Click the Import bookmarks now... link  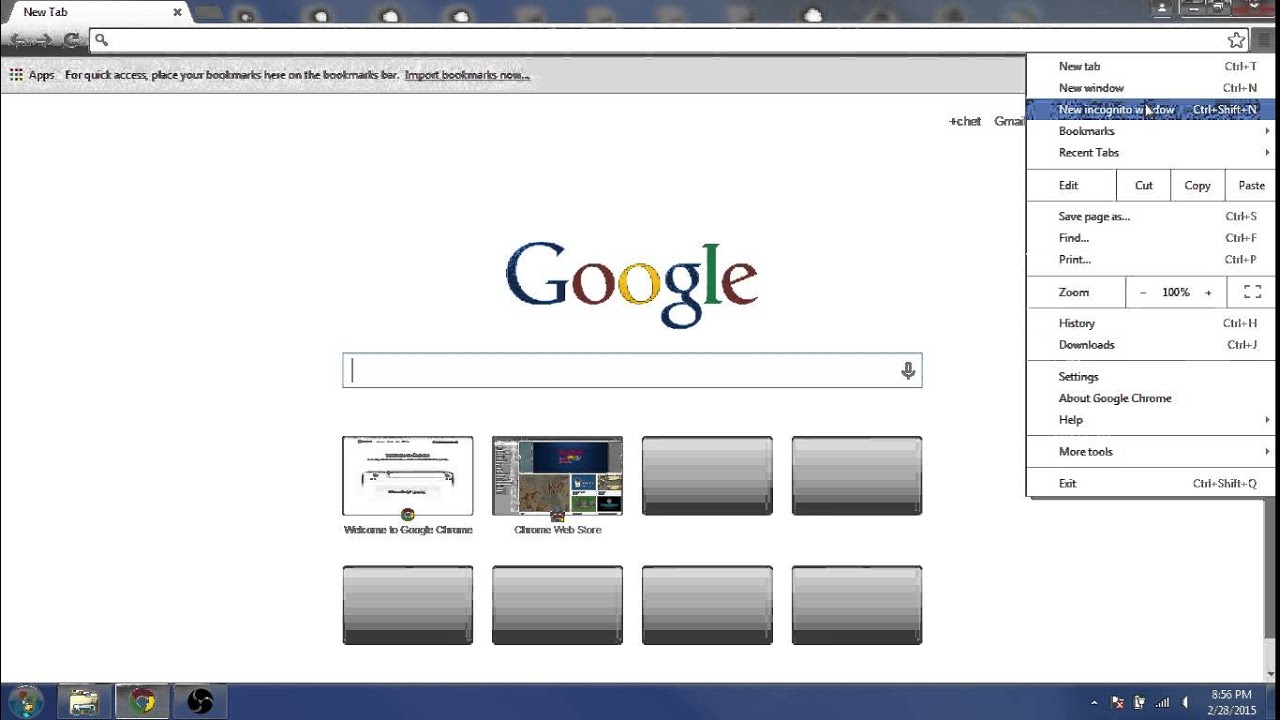pyautogui.click(x=467, y=75)
